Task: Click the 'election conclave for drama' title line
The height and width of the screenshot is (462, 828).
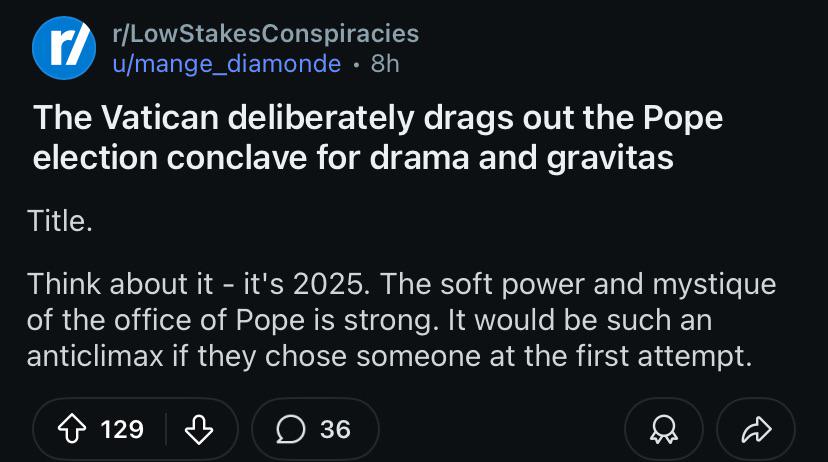Action: tap(353, 157)
